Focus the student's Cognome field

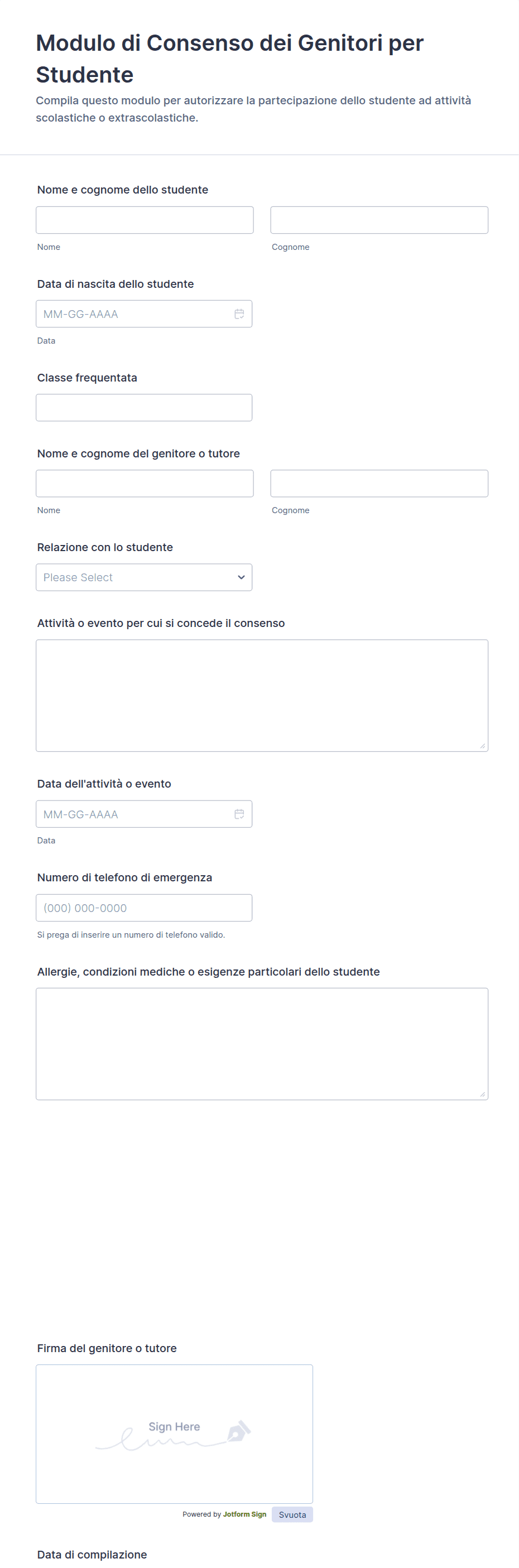tap(379, 220)
